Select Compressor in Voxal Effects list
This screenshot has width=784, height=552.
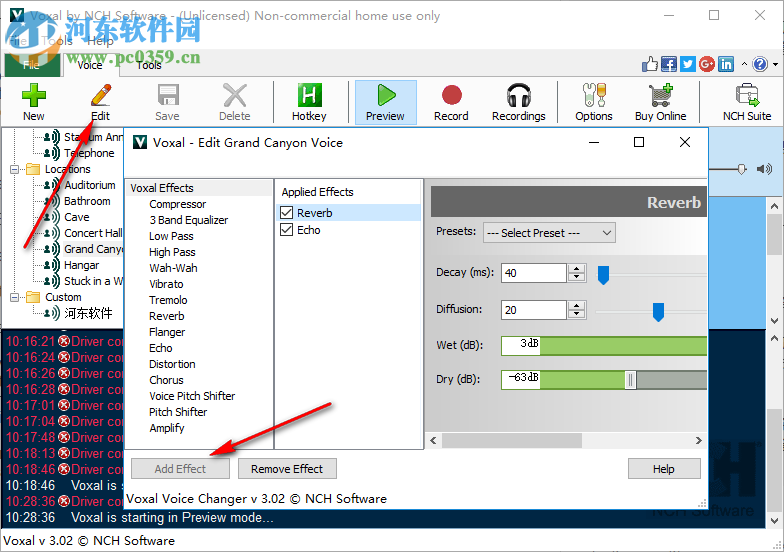click(x=178, y=204)
